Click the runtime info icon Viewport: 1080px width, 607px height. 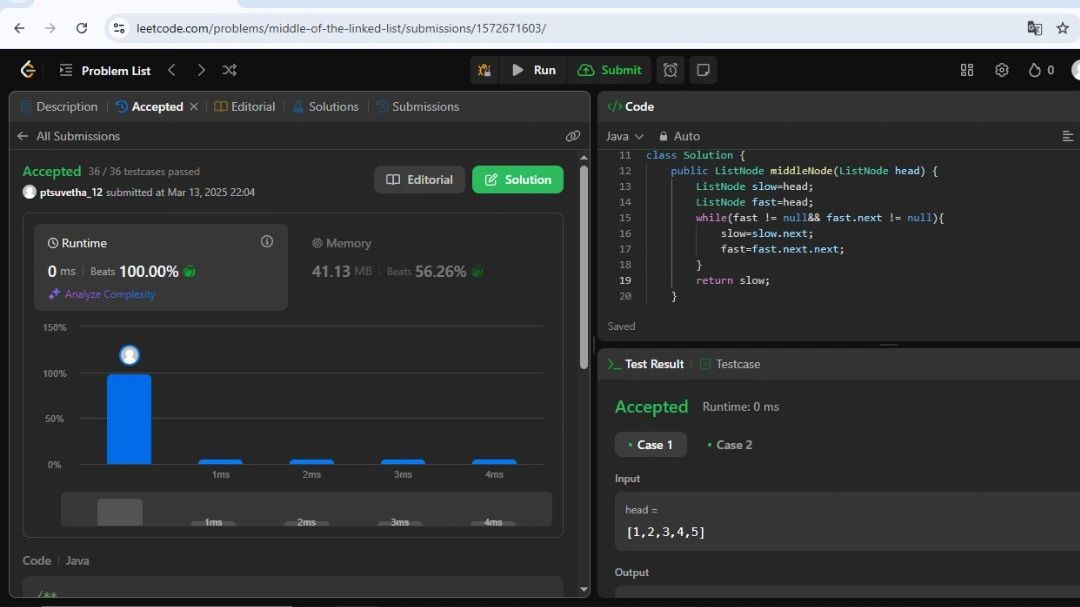(267, 242)
